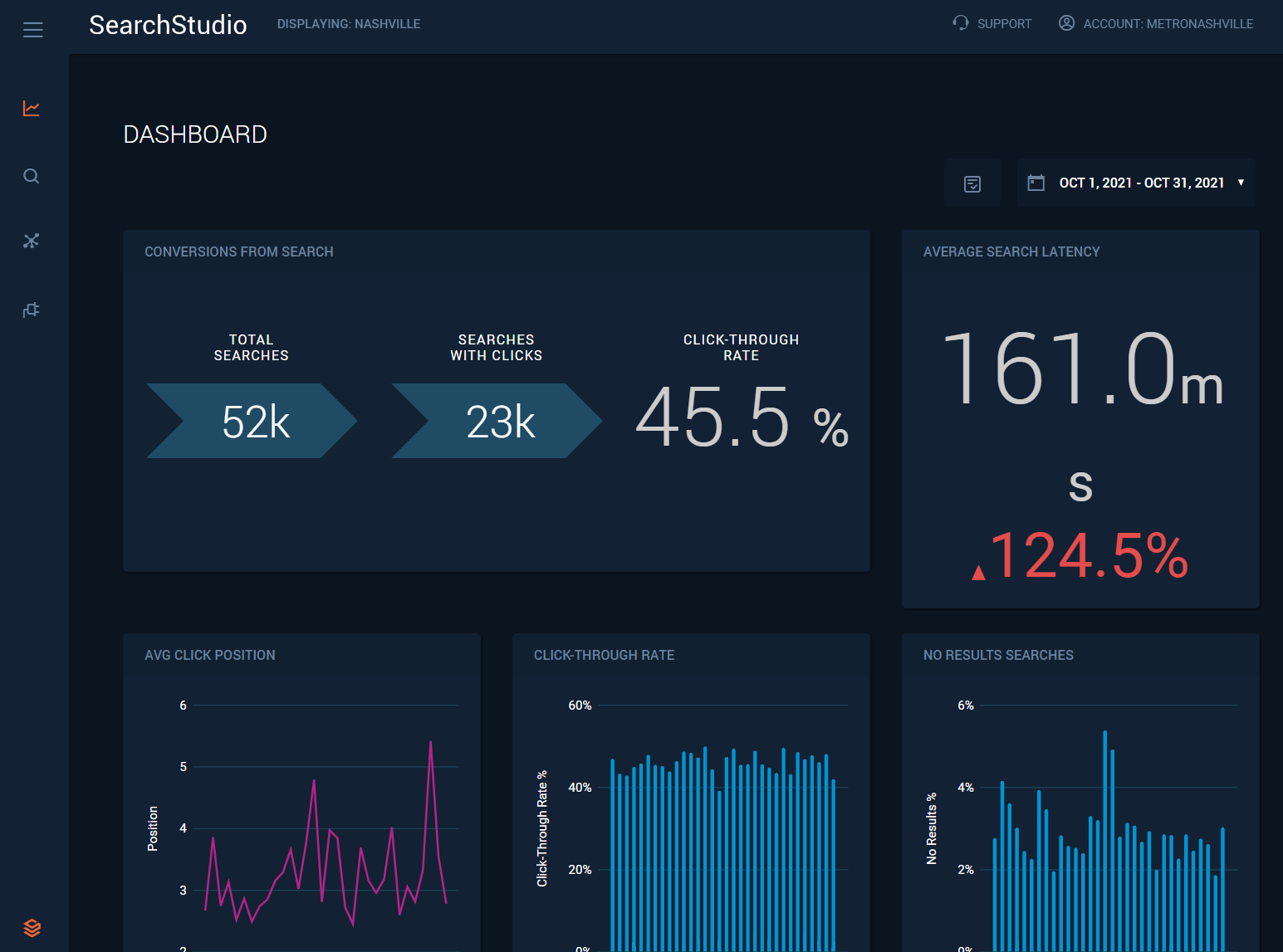
Task: Click the report checklist icon button
Action: 972,183
